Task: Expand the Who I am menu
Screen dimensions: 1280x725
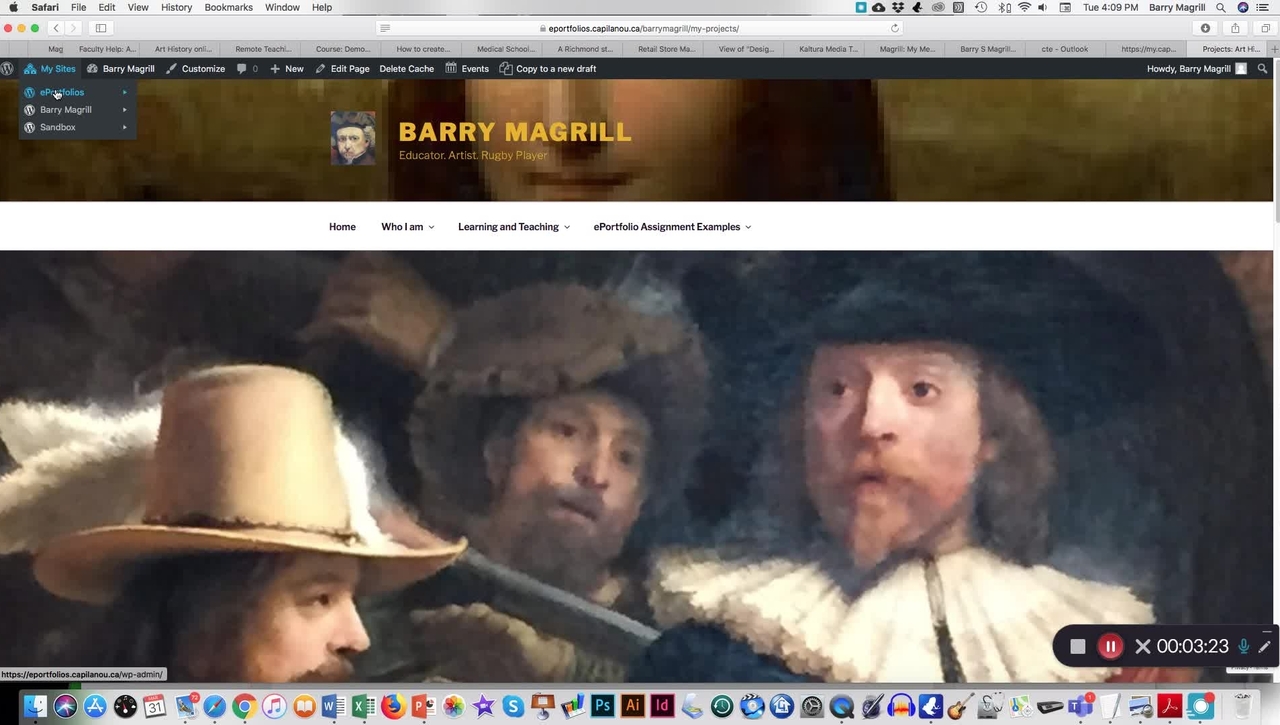Action: [x=407, y=227]
